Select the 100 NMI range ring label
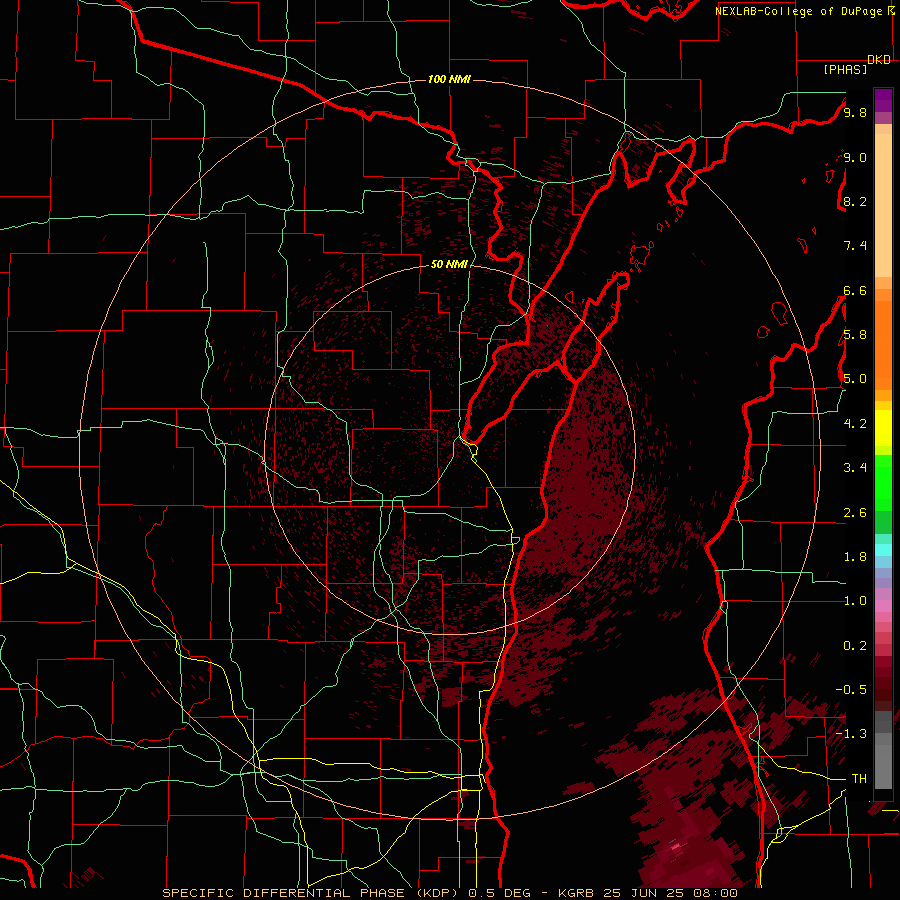 449,79
